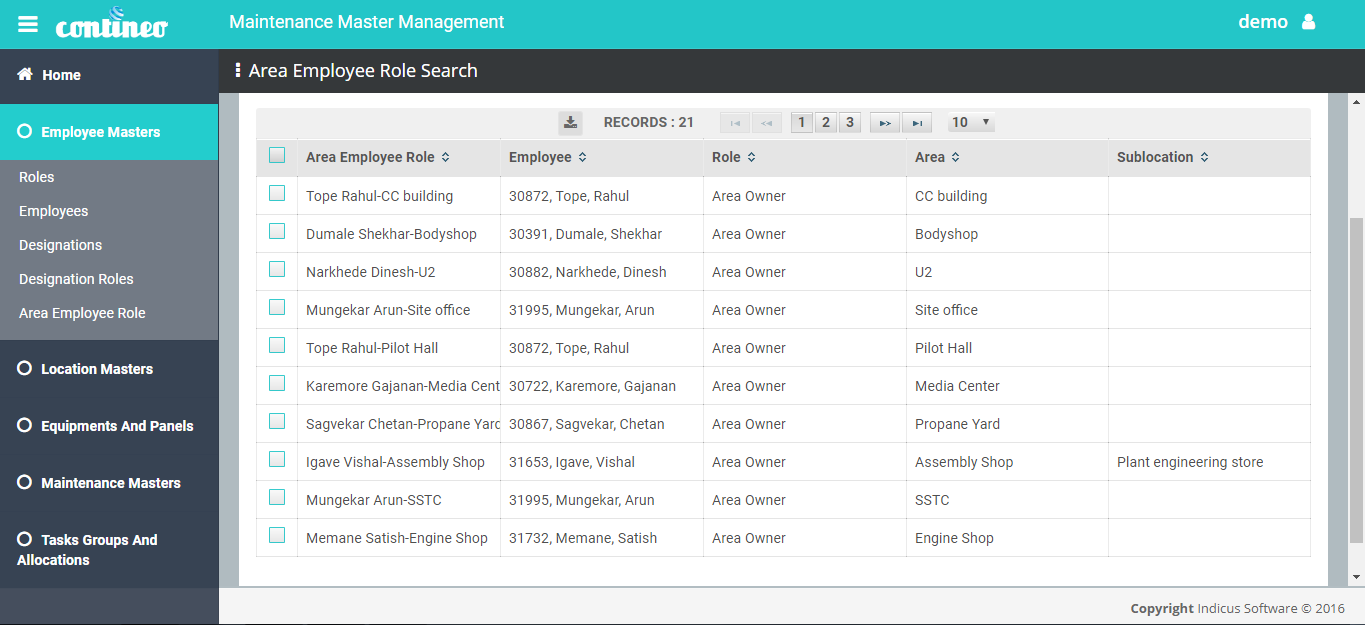
Task: Check the Mungekar Arun-Site office row checkbox
Action: tap(277, 307)
